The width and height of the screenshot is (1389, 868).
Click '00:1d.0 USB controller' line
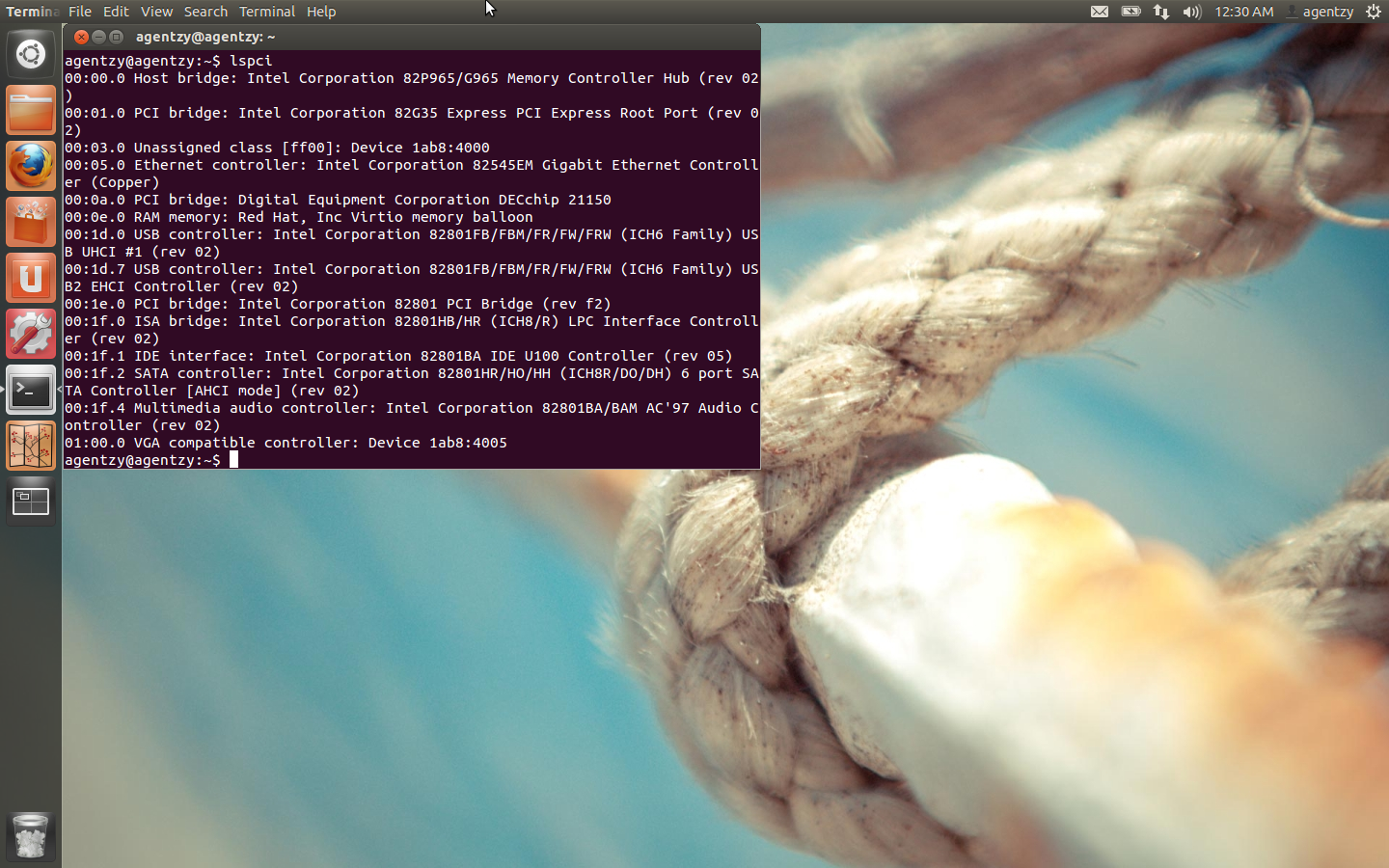[x=412, y=243]
